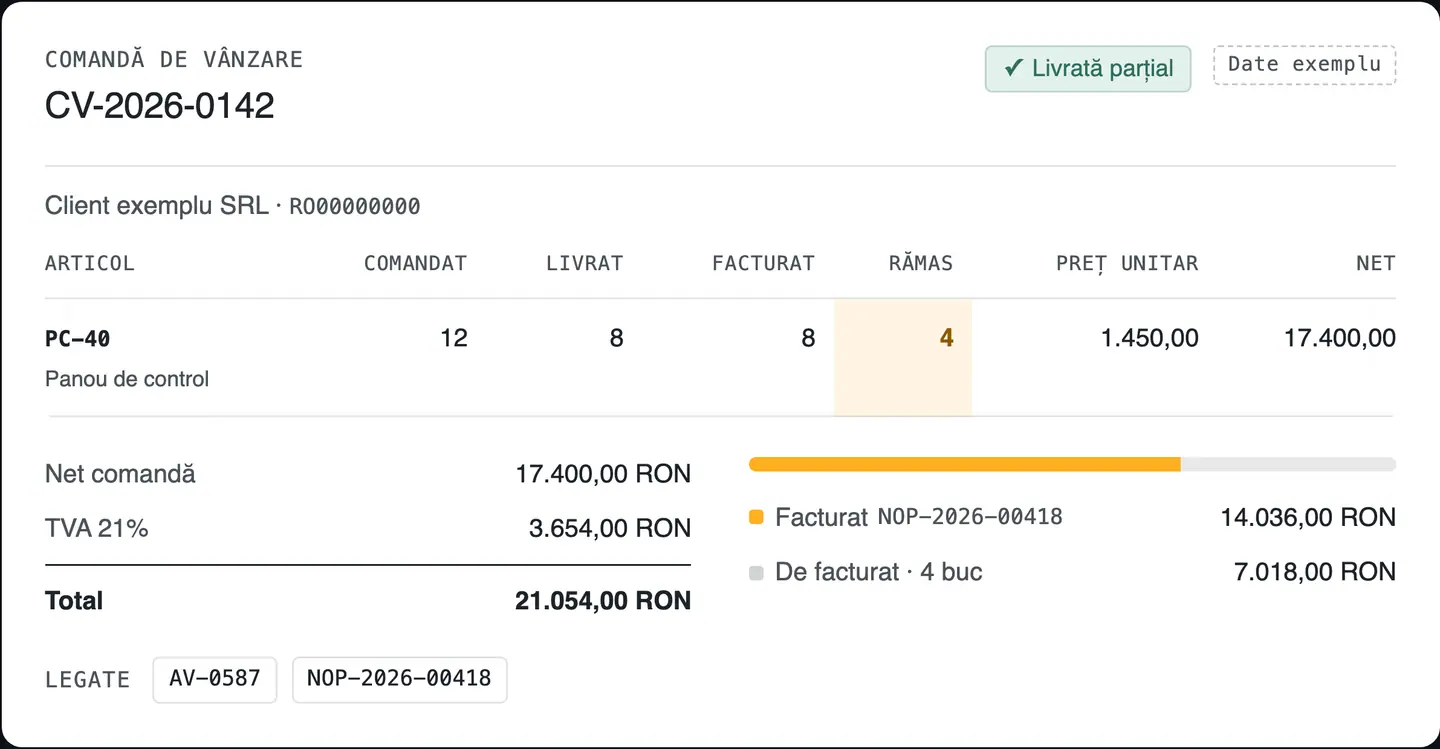Screen dimensions: 1440x749
Task: Click the ordered quantity 12
Action: point(454,338)
